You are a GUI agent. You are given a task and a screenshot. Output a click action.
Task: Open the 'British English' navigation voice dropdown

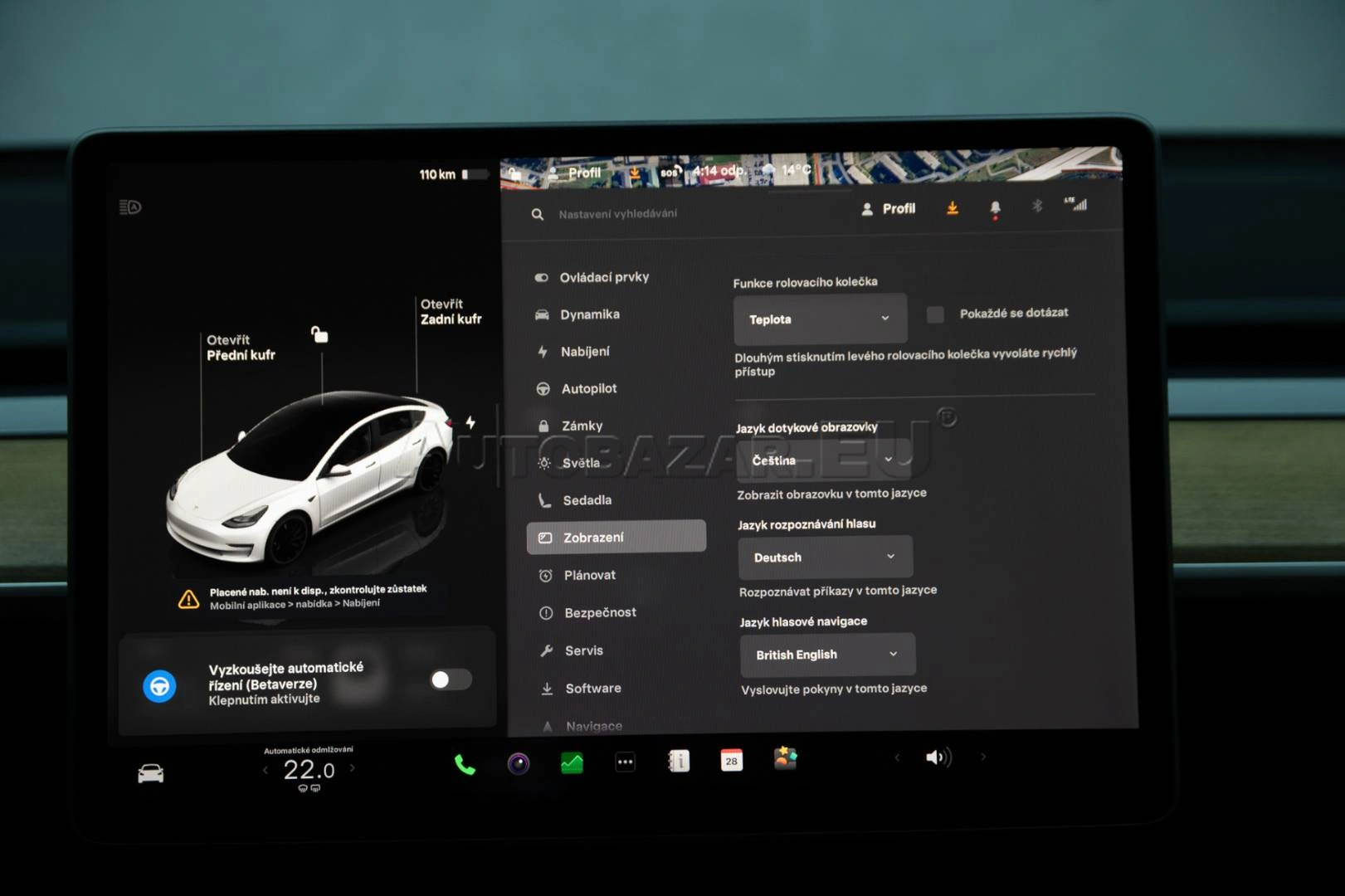click(x=827, y=655)
